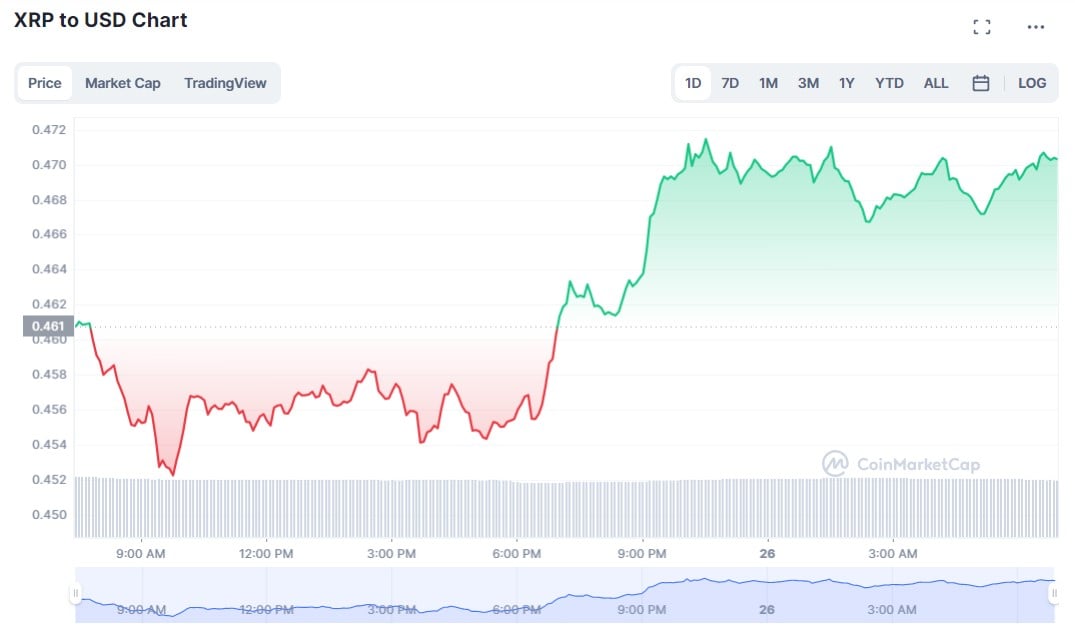Open the three-dot chart options menu
1075x636 pixels.
coord(1034,27)
